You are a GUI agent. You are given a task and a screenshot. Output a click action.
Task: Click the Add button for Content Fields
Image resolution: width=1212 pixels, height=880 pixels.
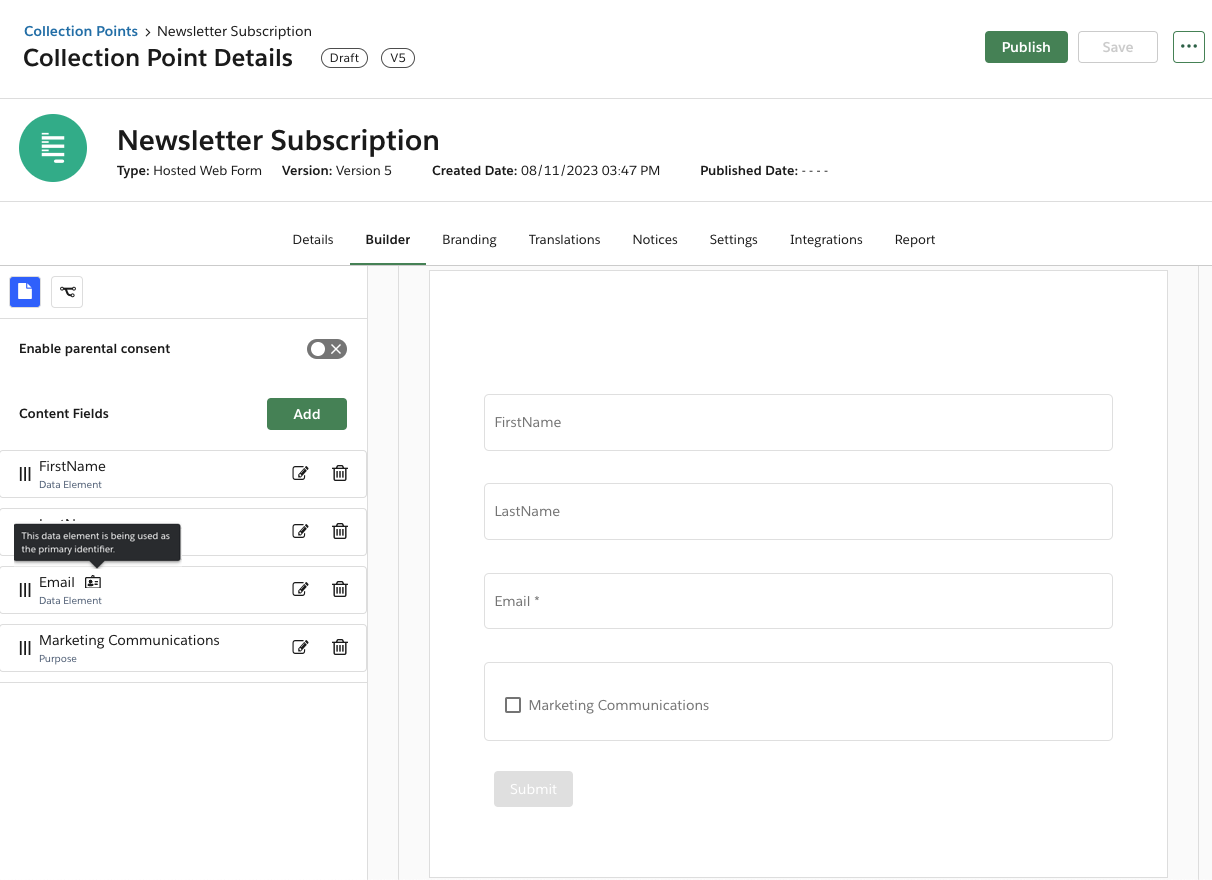coord(307,413)
